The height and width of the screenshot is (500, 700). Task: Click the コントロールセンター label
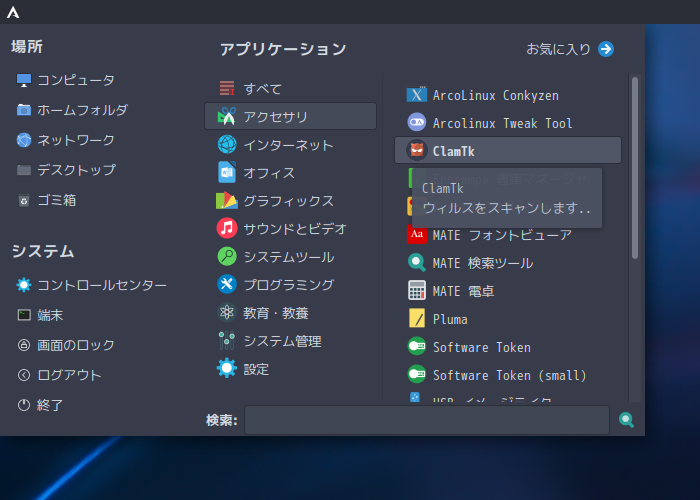click(102, 285)
